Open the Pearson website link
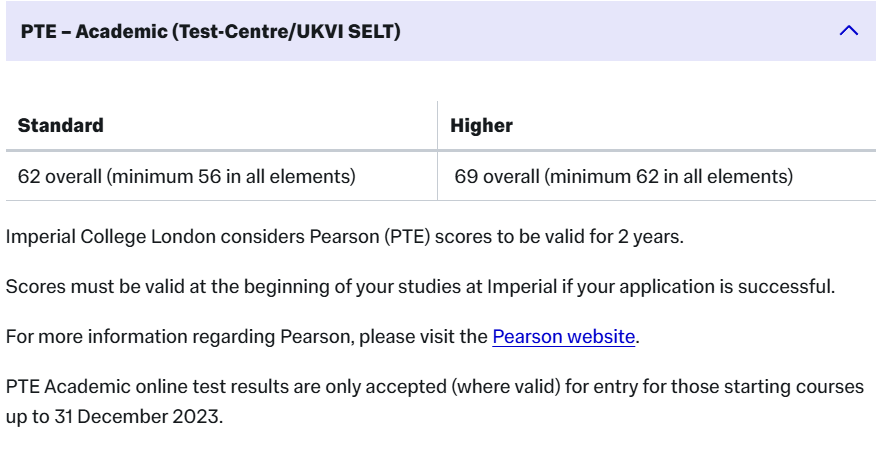The width and height of the screenshot is (877, 450). click(x=563, y=337)
